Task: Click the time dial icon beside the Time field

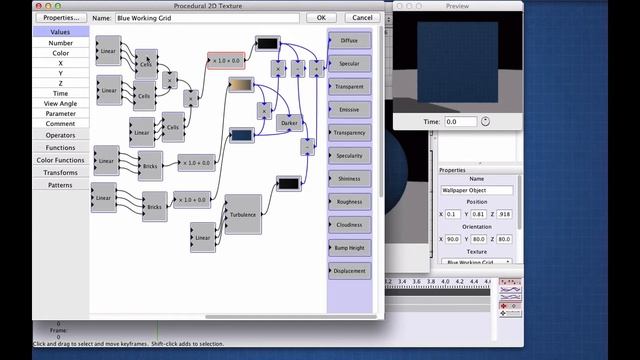Action: [485, 122]
